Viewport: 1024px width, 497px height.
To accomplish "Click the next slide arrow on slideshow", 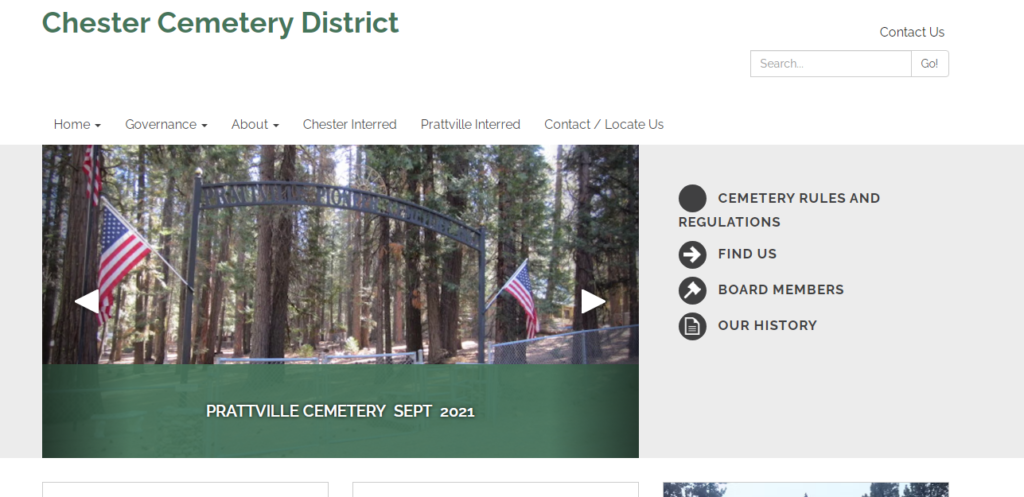I will pos(594,302).
